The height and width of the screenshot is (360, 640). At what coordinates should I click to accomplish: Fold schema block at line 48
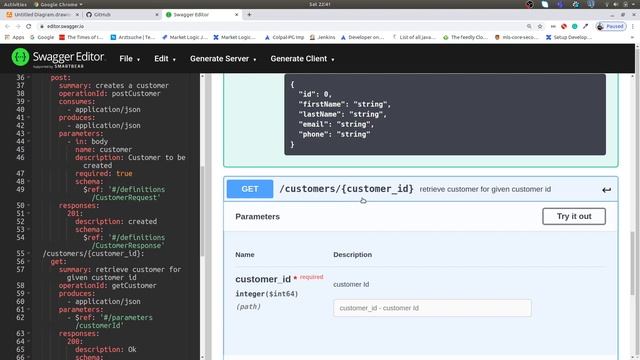pos(29,181)
